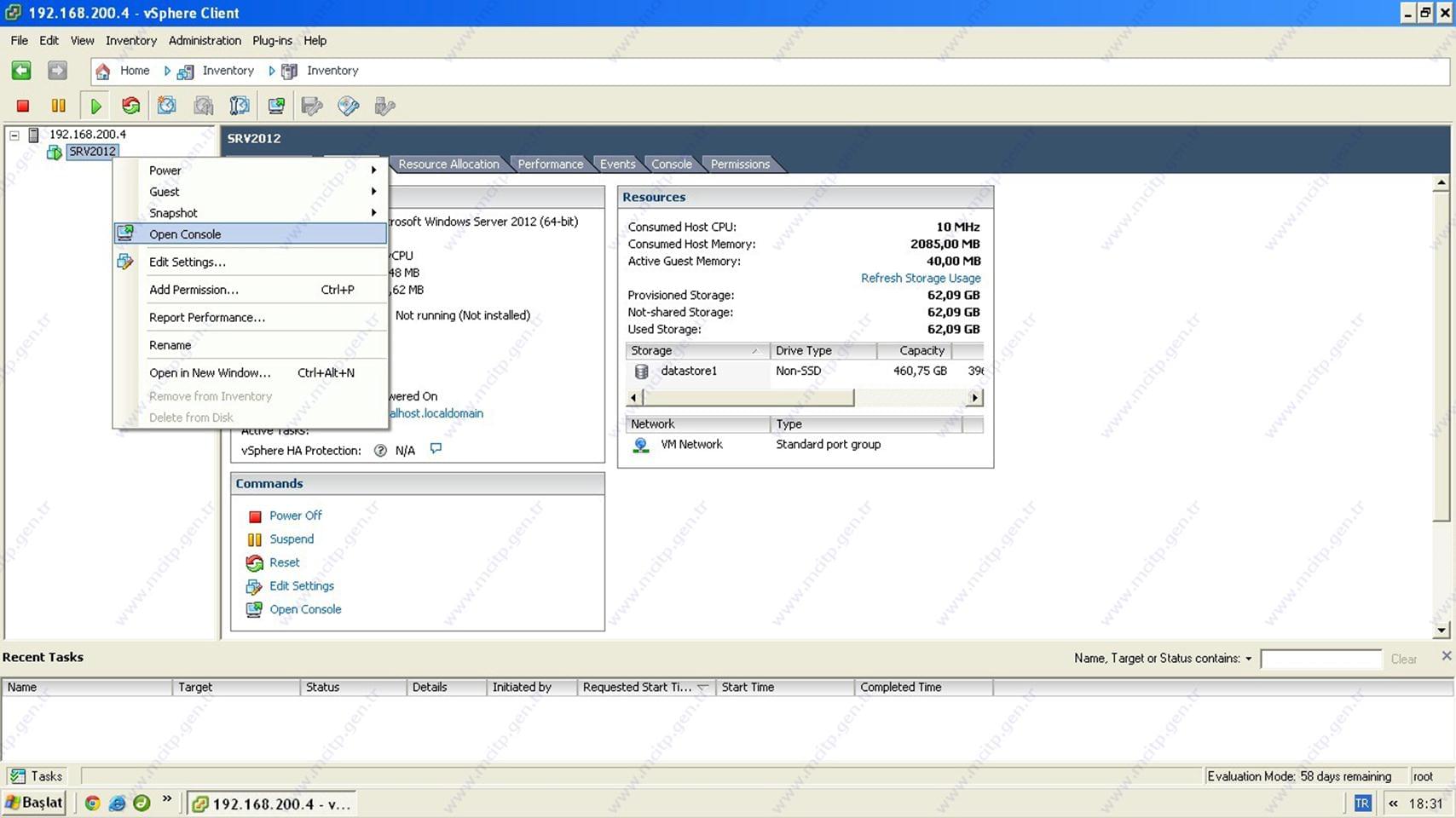The image size is (1456, 818).
Task: Open Chrome from the quick launch bar
Action: (x=92, y=803)
